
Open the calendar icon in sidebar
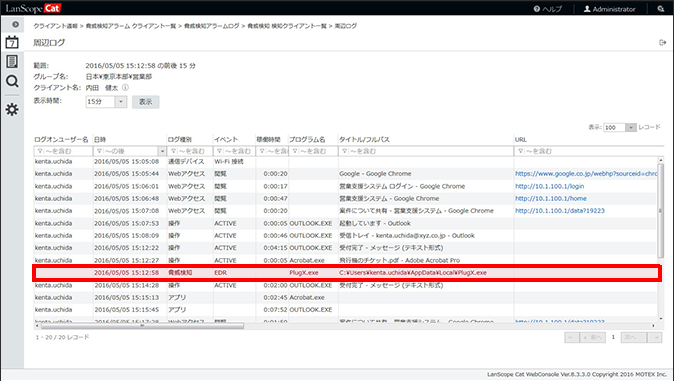(12, 42)
